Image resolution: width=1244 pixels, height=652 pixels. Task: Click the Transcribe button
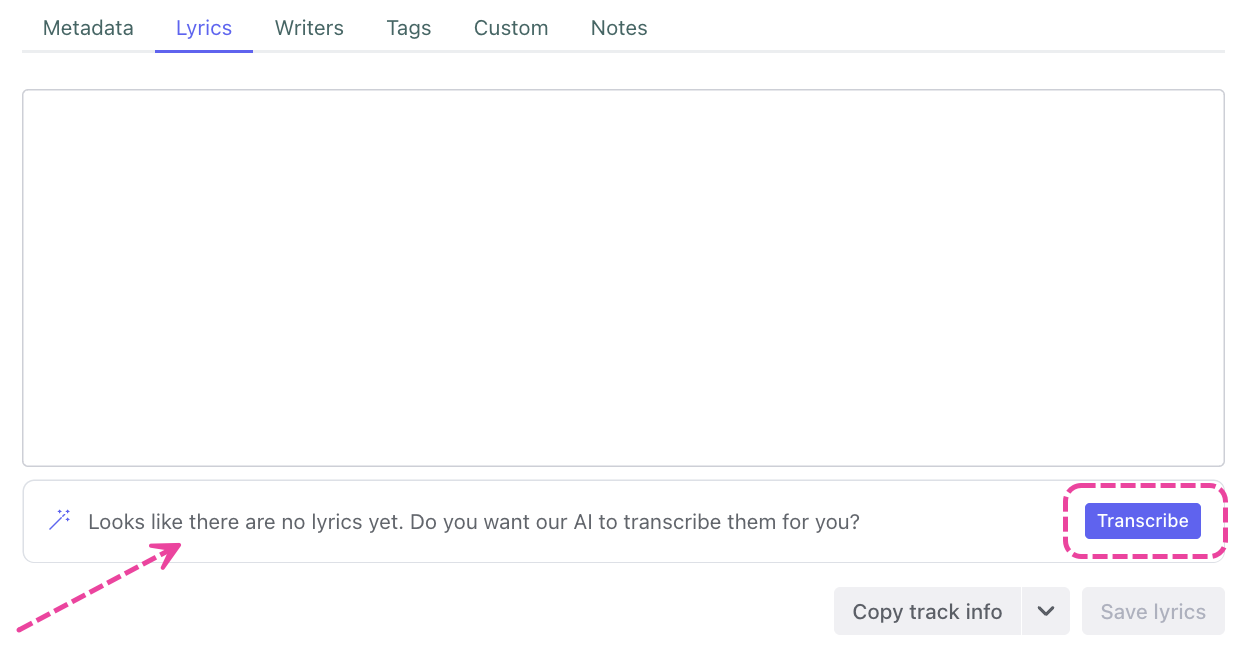click(x=1142, y=521)
